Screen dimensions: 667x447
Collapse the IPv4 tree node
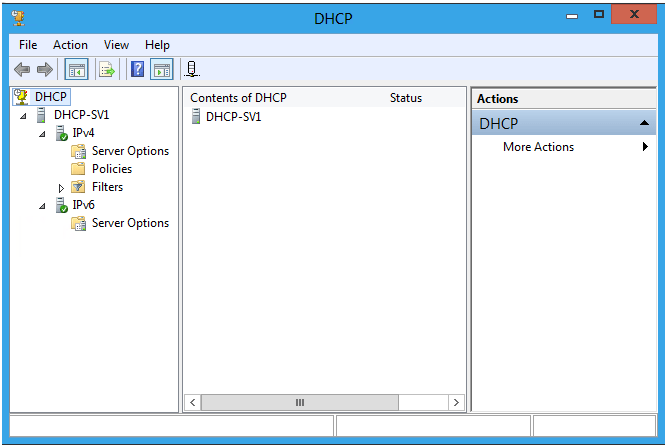[42, 134]
